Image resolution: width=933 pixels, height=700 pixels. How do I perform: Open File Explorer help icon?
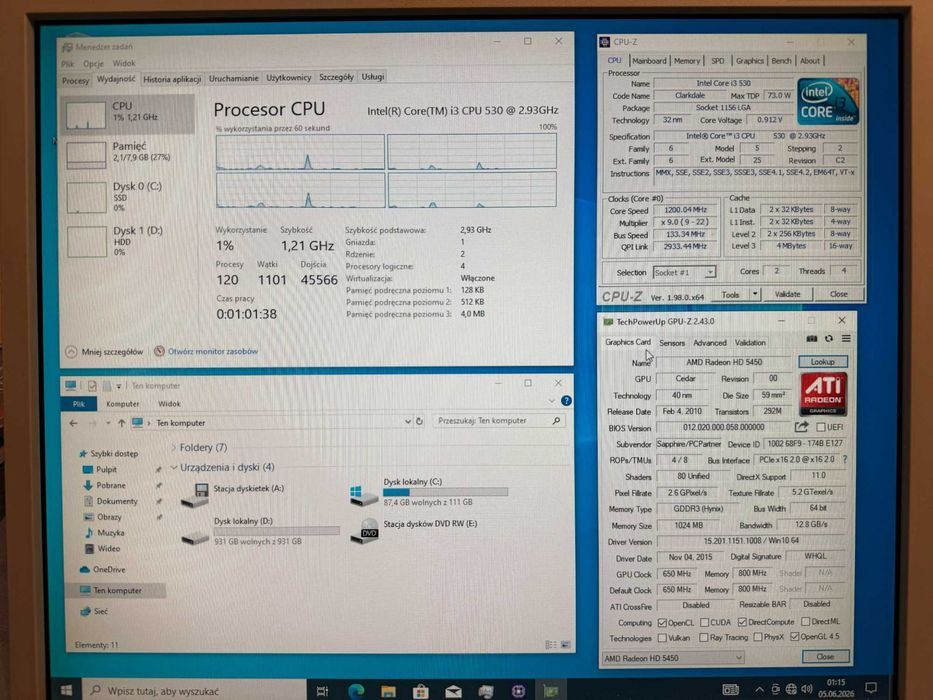point(566,401)
